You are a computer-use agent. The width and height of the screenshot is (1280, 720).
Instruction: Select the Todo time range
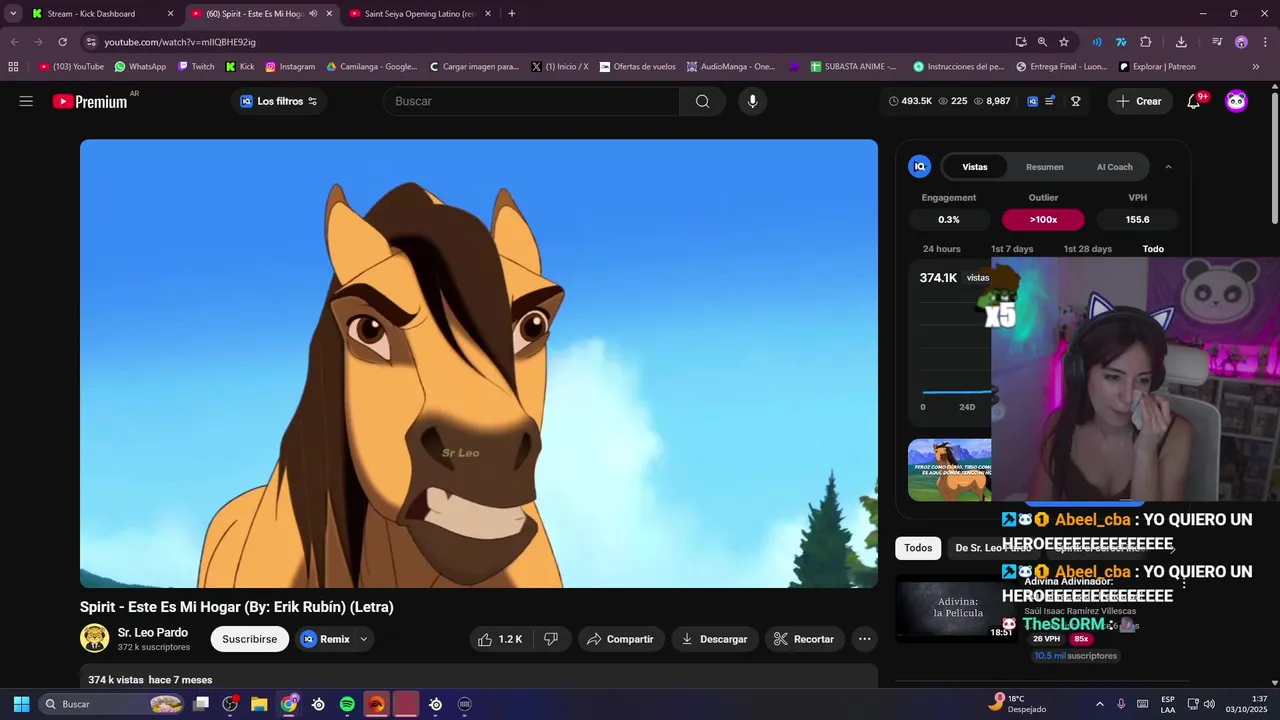coord(1153,249)
